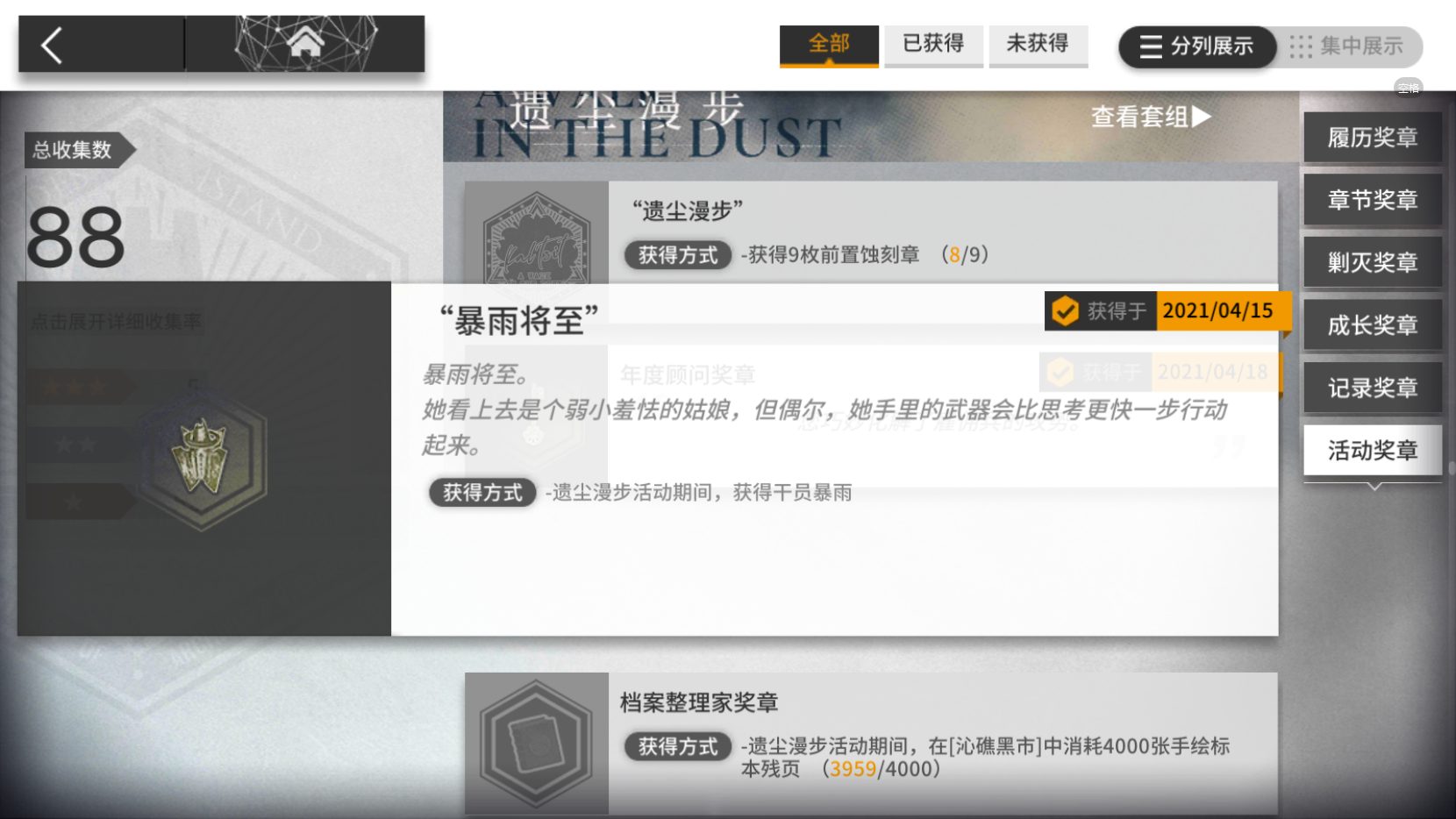Switch to 分列展示 list view
This screenshot has width=1456, height=819.
pyautogui.click(x=1196, y=46)
